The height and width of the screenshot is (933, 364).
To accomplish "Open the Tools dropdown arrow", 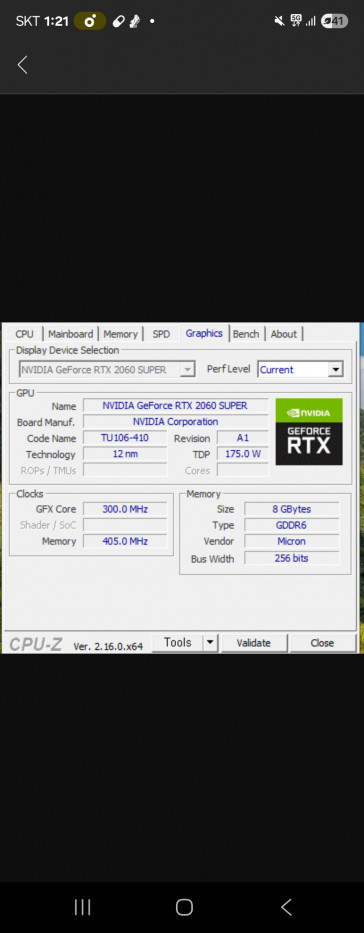I will click(x=211, y=643).
